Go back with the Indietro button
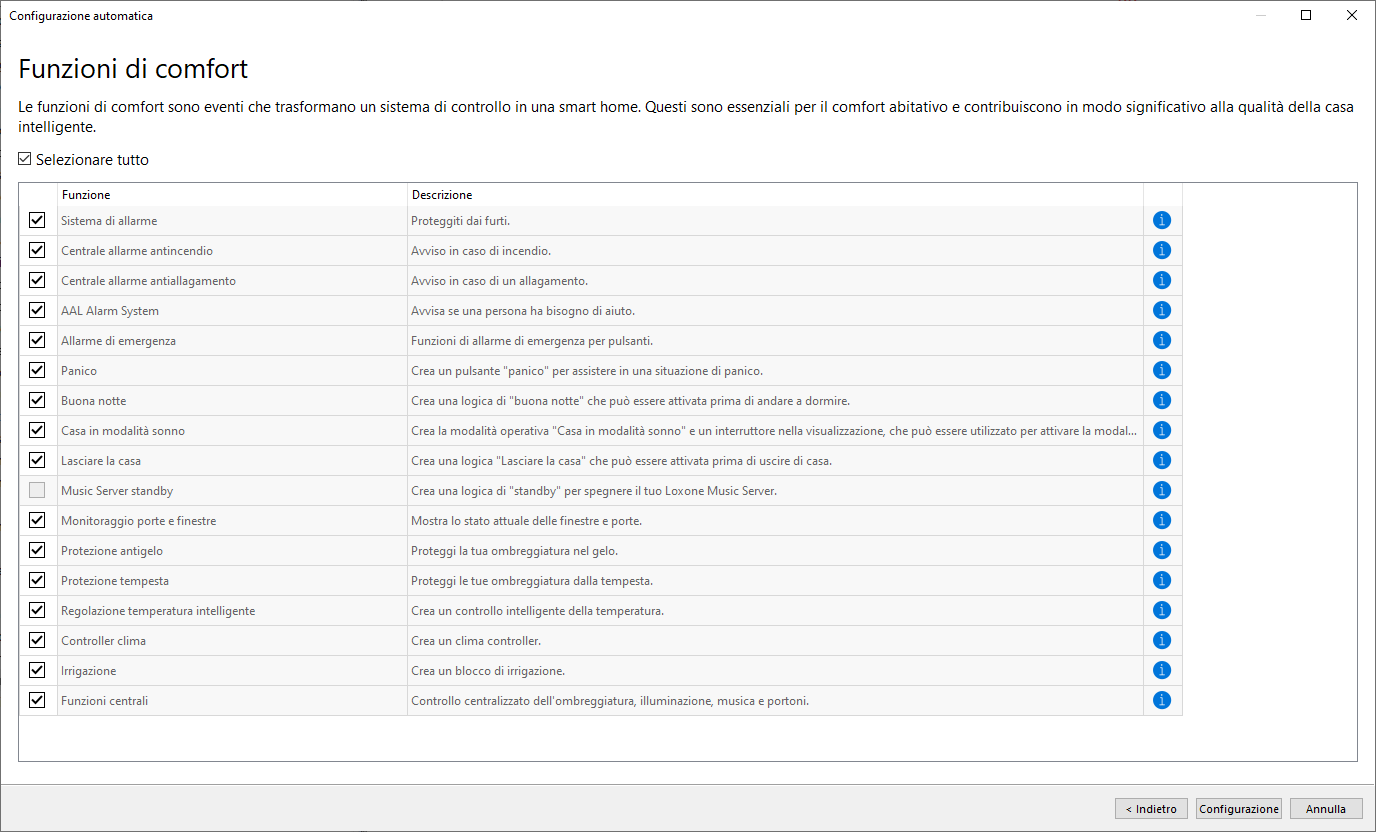The height and width of the screenshot is (832, 1376). click(1152, 809)
